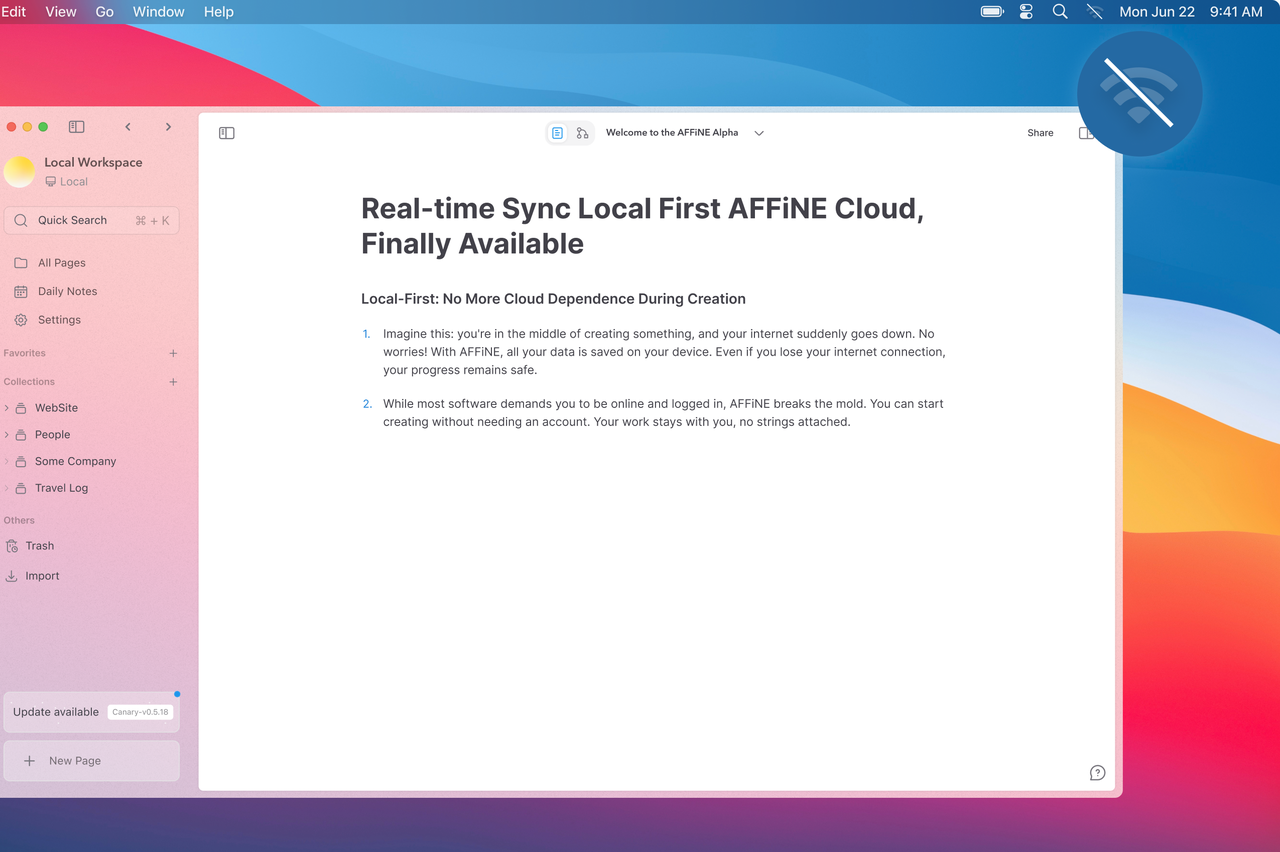
Task: Click the Wi-Fi off icon in menu bar
Action: pos(1094,12)
